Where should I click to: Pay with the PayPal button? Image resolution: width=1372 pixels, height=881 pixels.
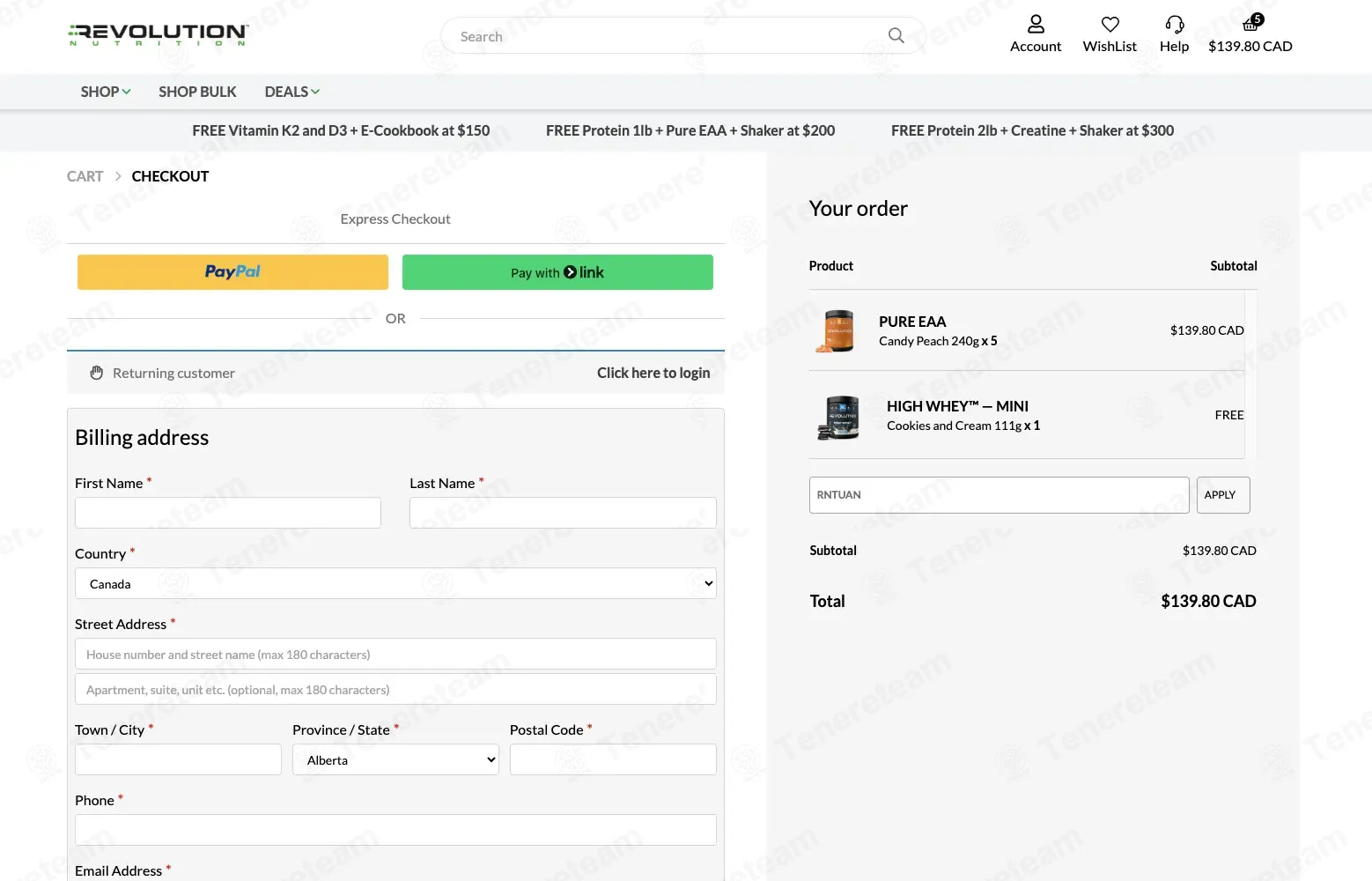(x=232, y=272)
